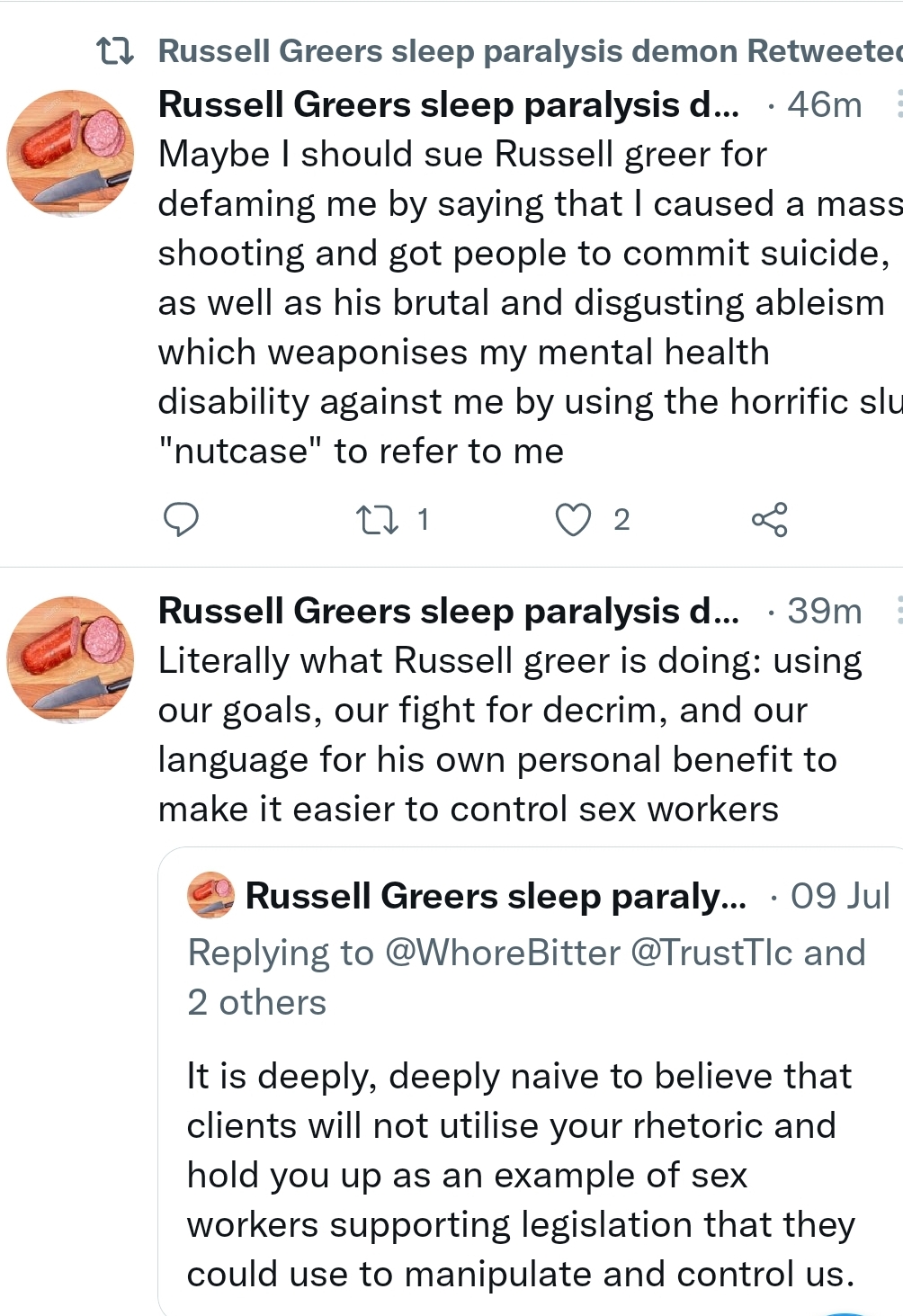Click the reply icon on the first tweet
Screen dimensions: 903x1316
point(181,519)
